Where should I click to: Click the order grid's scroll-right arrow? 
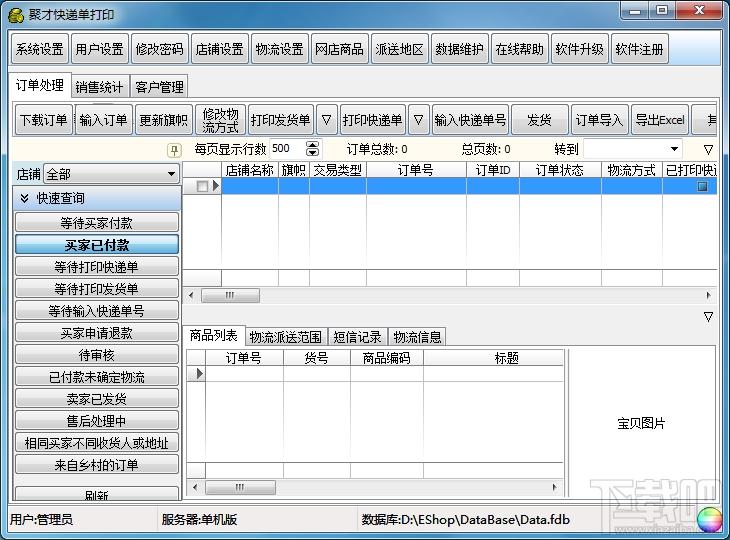tap(709, 295)
